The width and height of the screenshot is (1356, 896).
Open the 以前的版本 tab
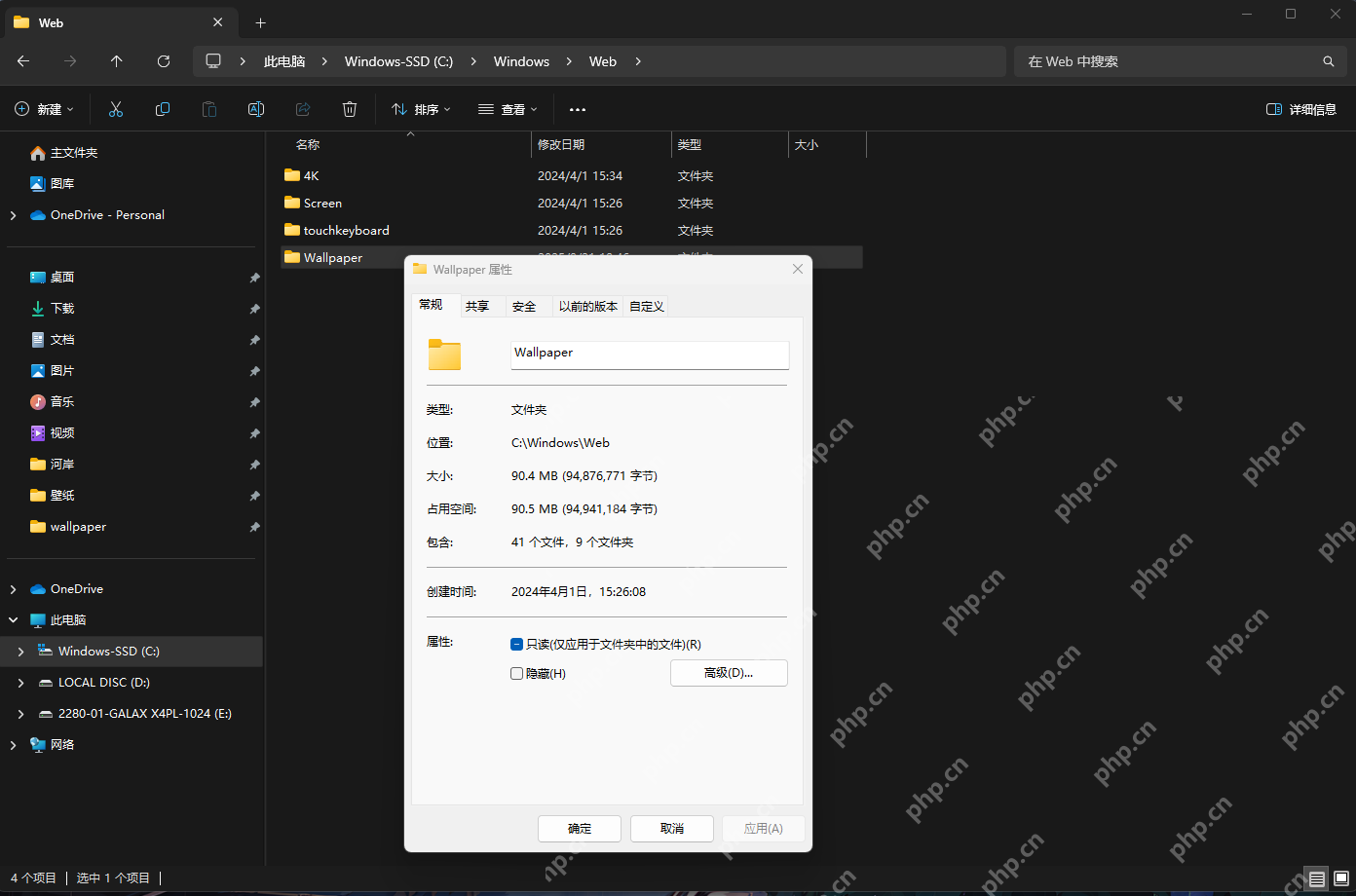point(587,306)
